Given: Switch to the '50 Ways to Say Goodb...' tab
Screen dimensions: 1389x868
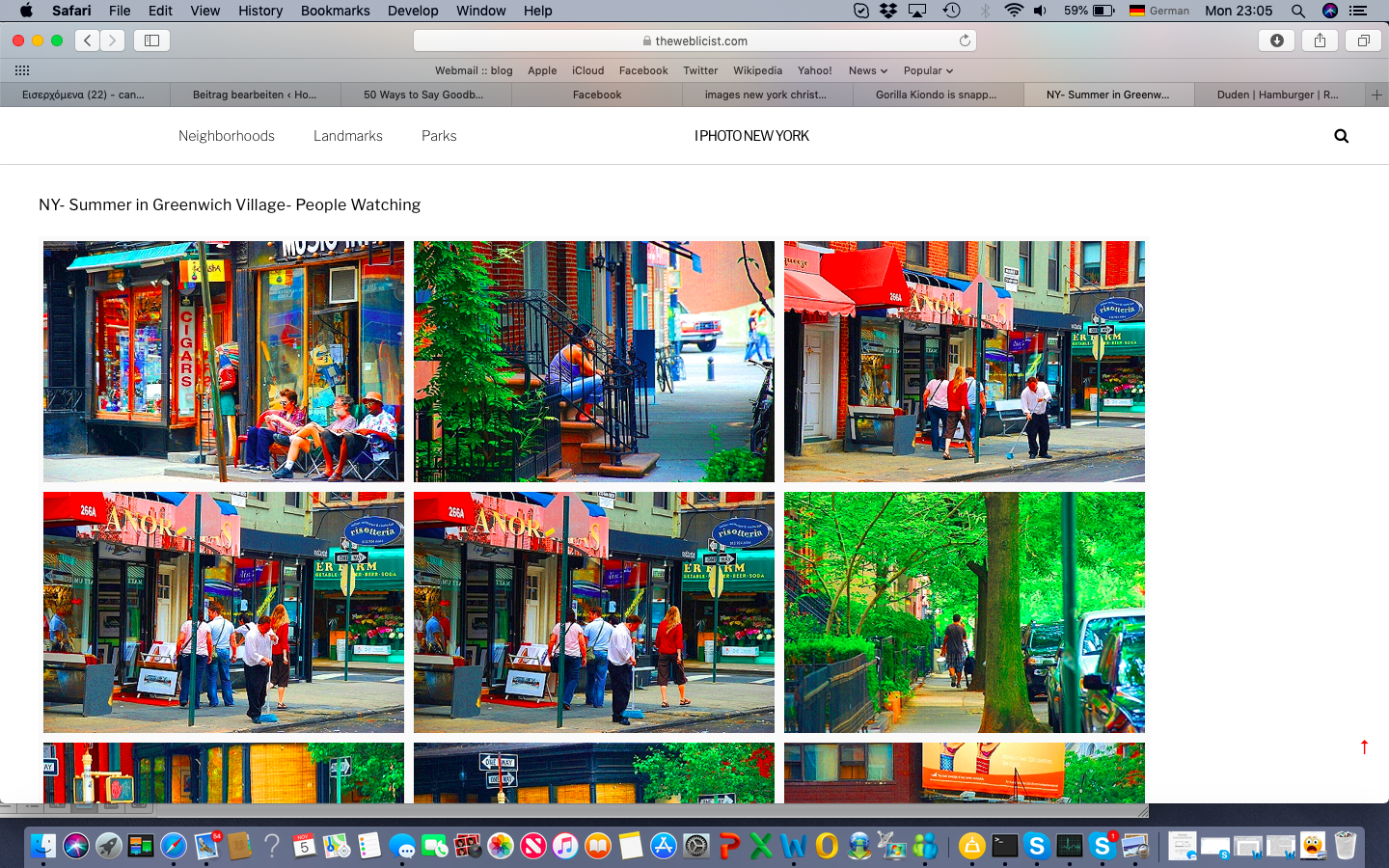Looking at the screenshot, I should (x=426, y=95).
